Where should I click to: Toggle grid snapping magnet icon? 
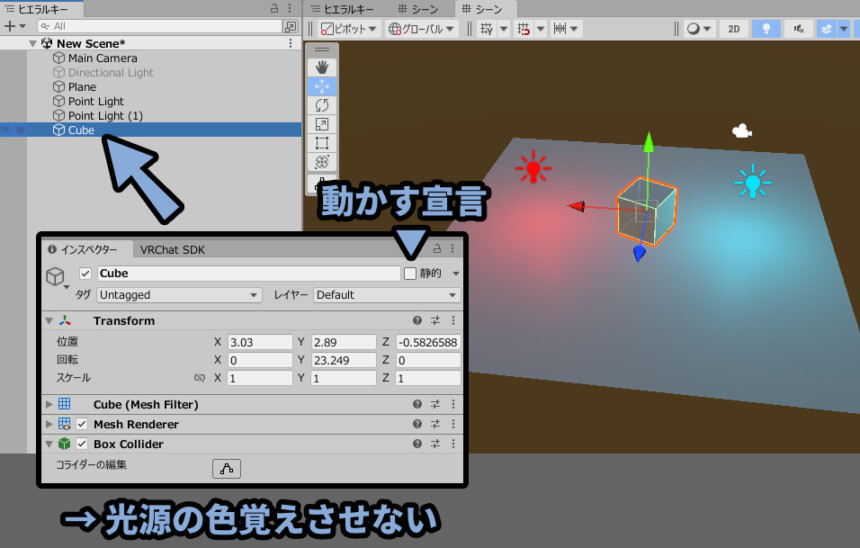coord(524,29)
